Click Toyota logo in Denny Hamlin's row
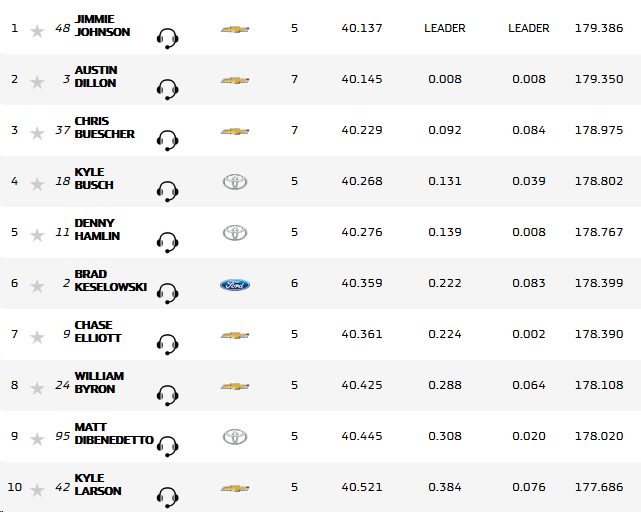Screen dimensions: 641x512 pyautogui.click(x=235, y=233)
